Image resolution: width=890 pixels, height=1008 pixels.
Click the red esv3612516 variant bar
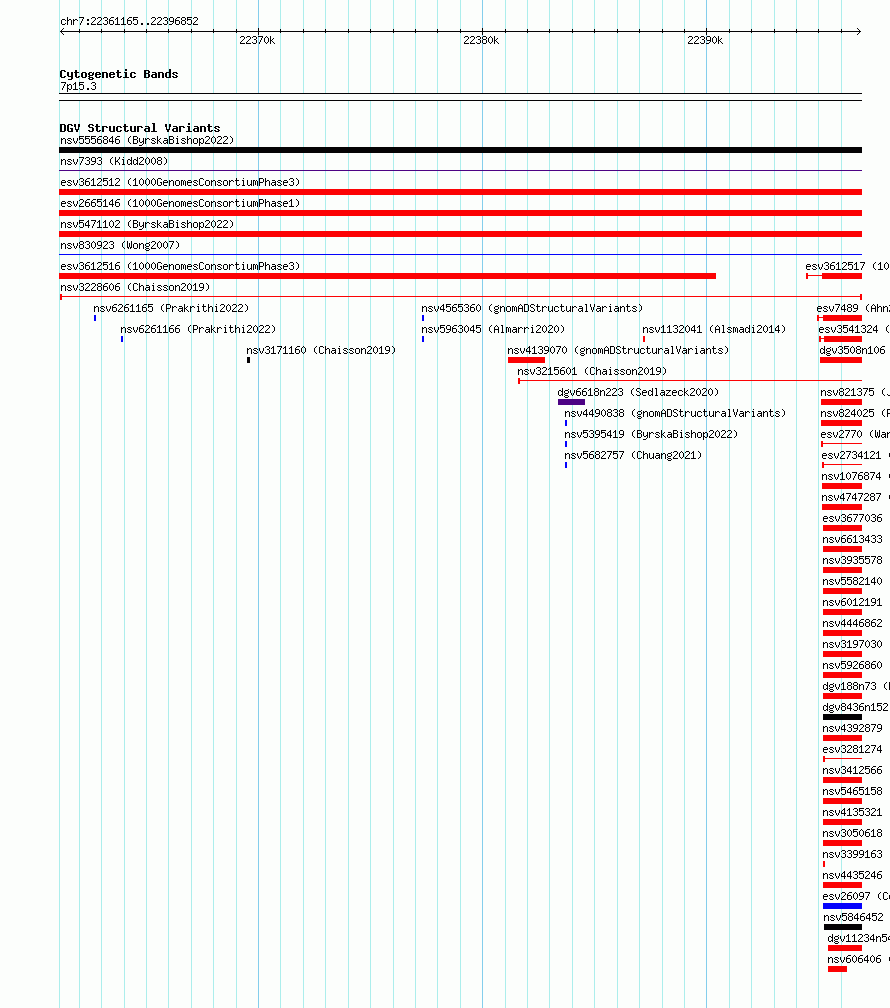pyautogui.click(x=388, y=276)
